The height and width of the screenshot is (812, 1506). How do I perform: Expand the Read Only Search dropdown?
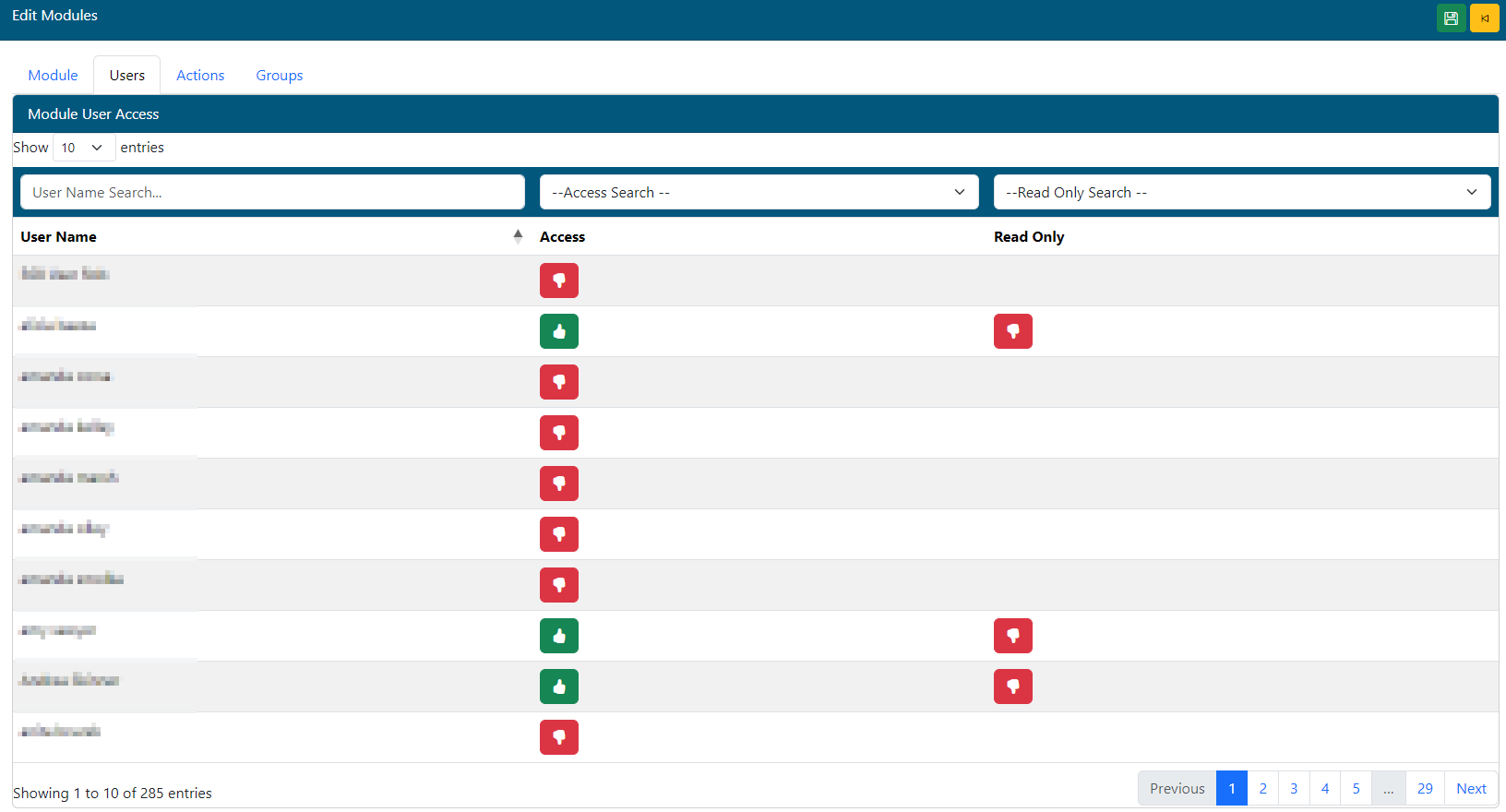[1241, 192]
